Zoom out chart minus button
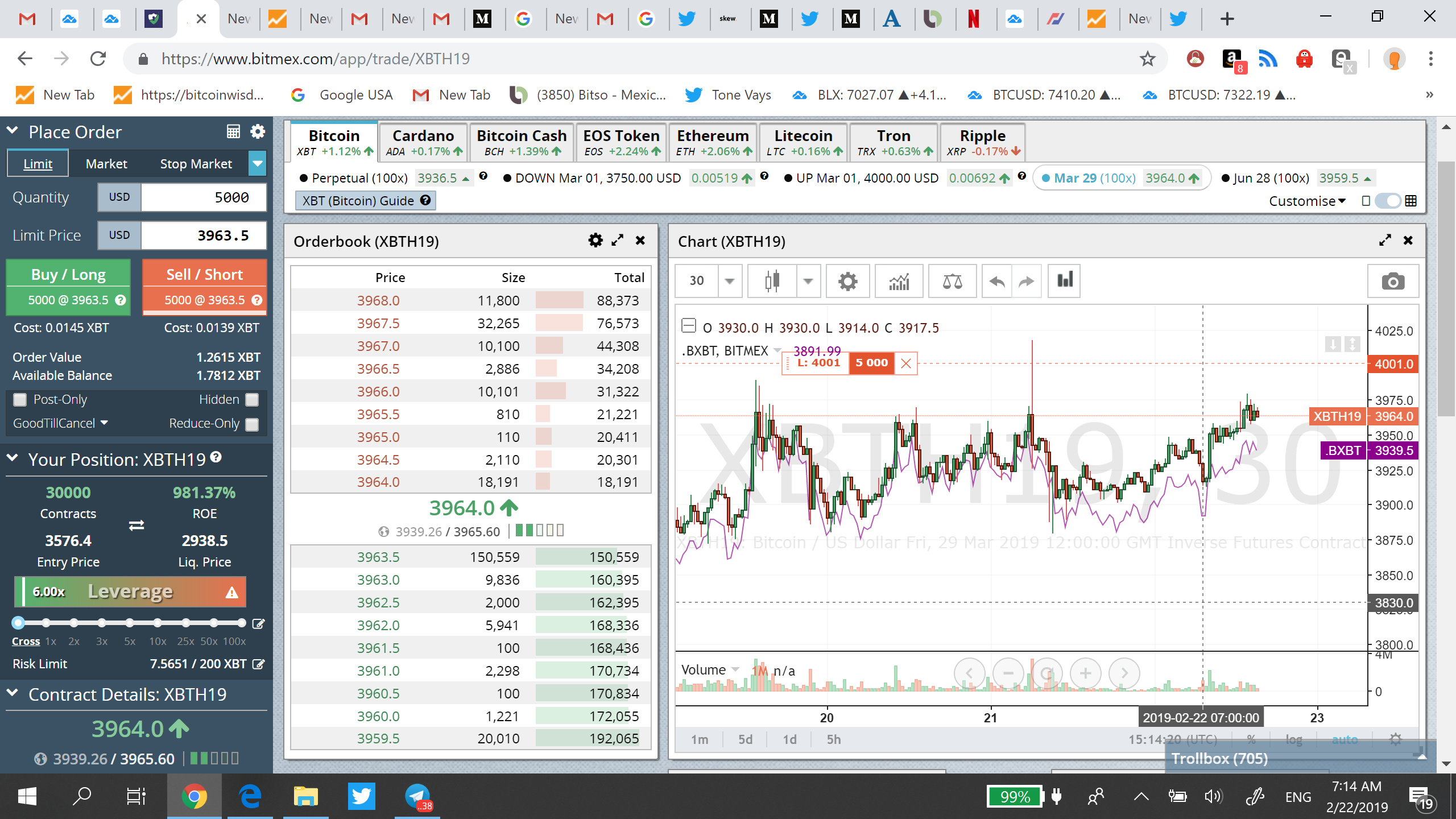The image size is (1456, 819). tap(1008, 673)
